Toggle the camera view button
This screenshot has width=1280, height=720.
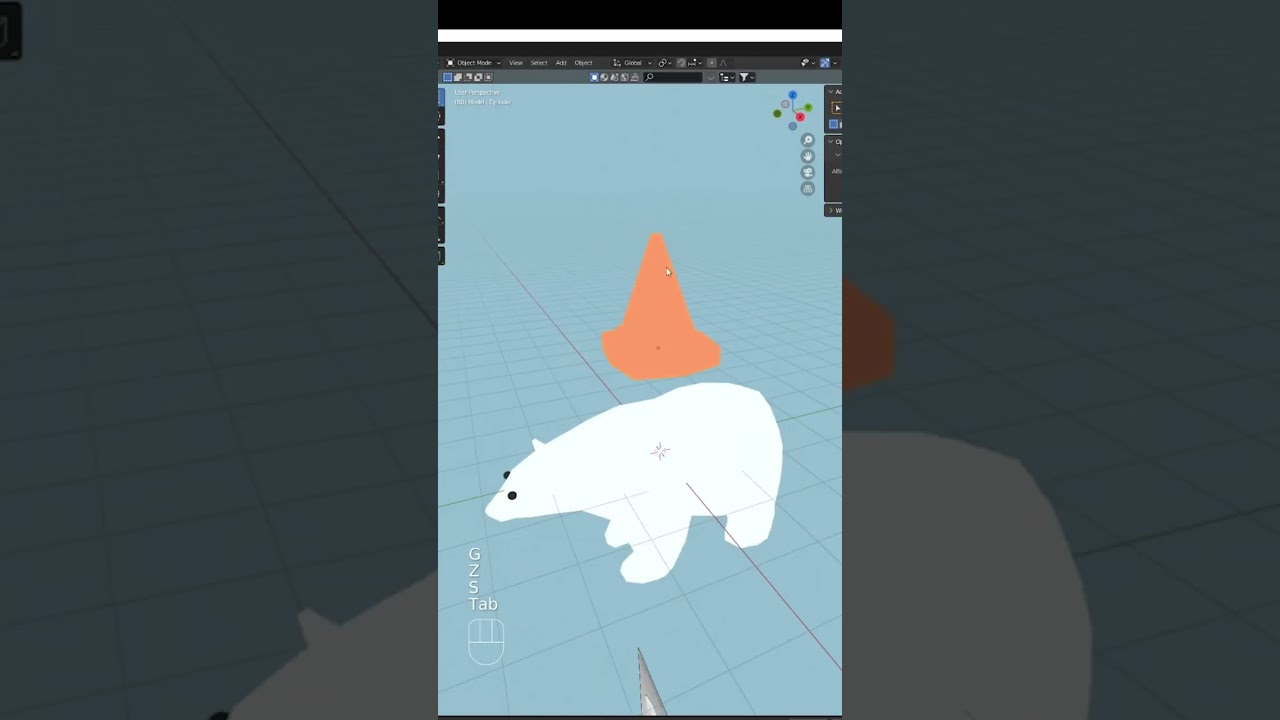tap(808, 172)
